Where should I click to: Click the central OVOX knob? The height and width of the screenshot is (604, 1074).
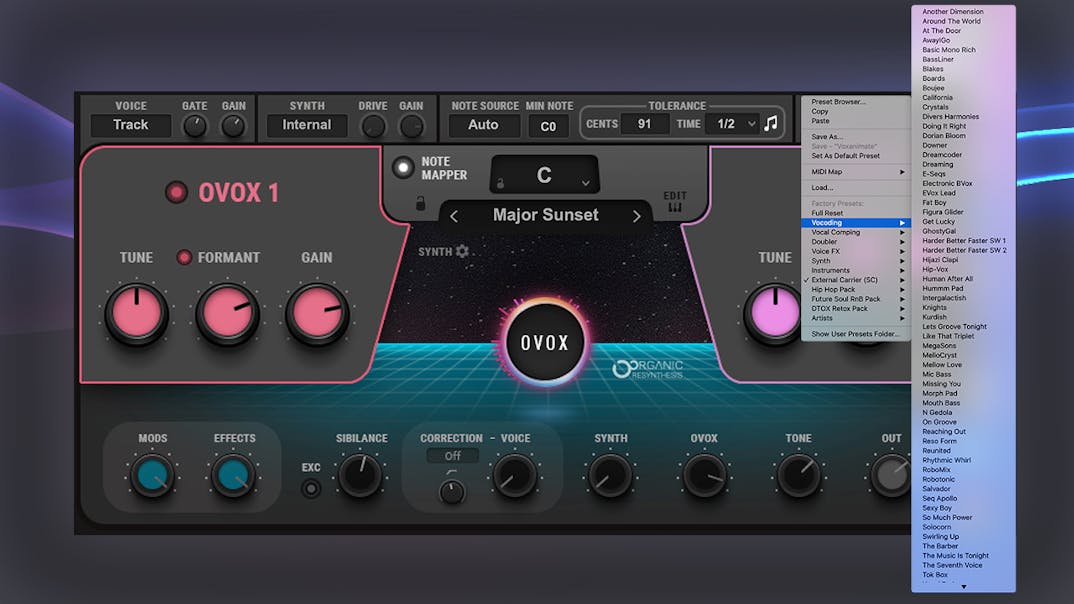[544, 342]
